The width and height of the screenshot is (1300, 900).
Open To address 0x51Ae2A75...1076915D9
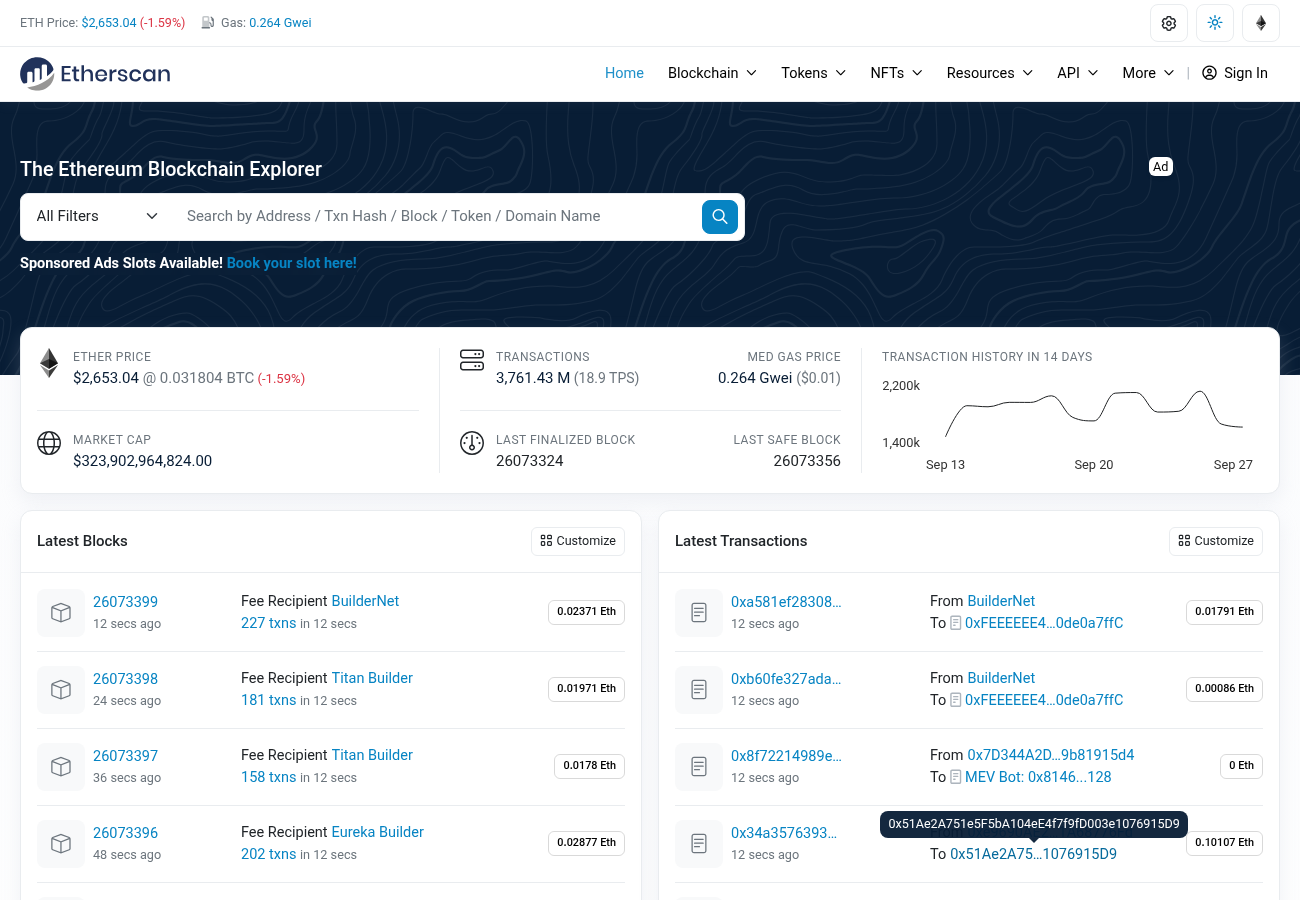1033,854
